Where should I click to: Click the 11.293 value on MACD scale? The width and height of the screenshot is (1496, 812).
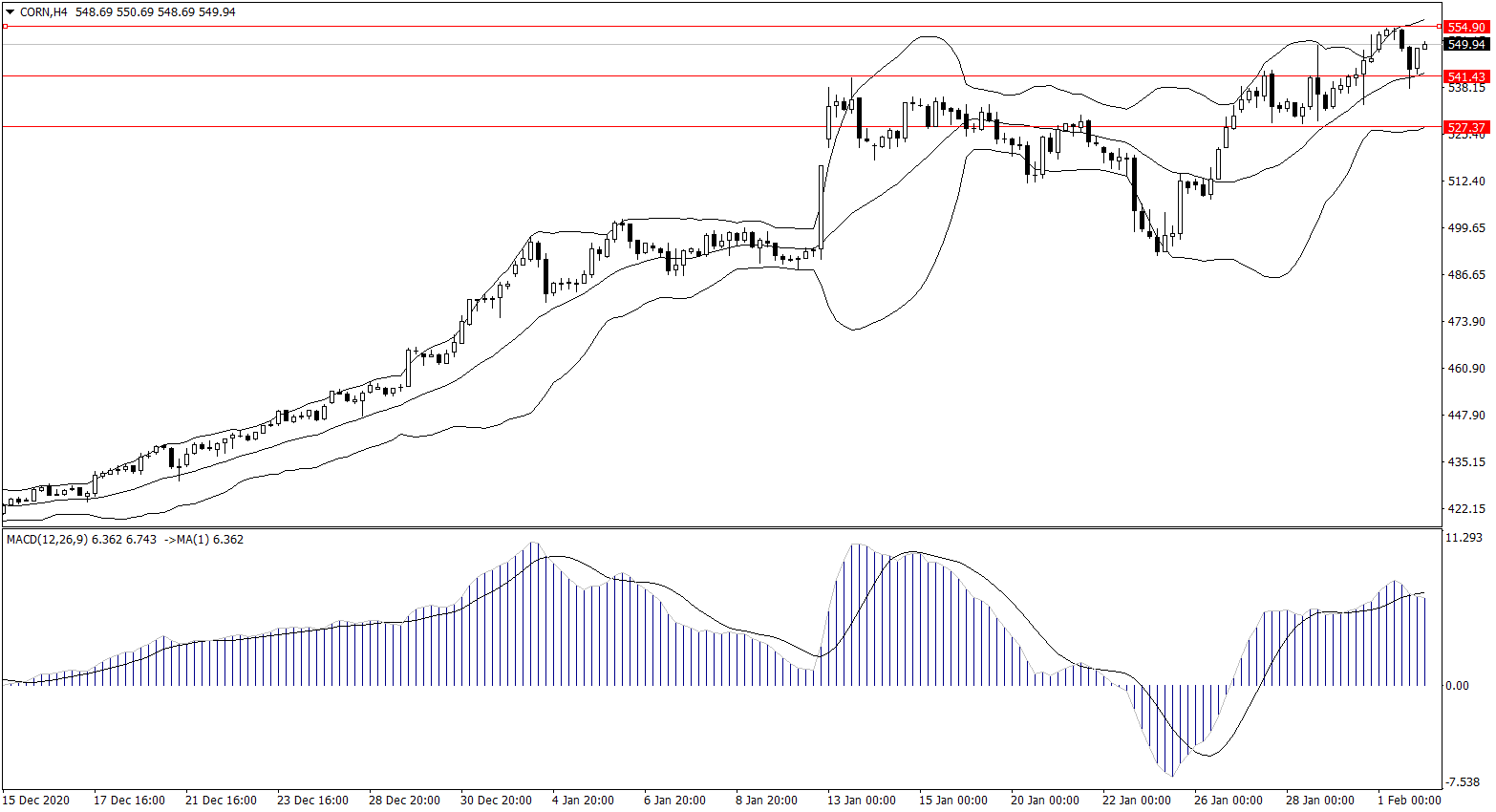coord(1464,538)
